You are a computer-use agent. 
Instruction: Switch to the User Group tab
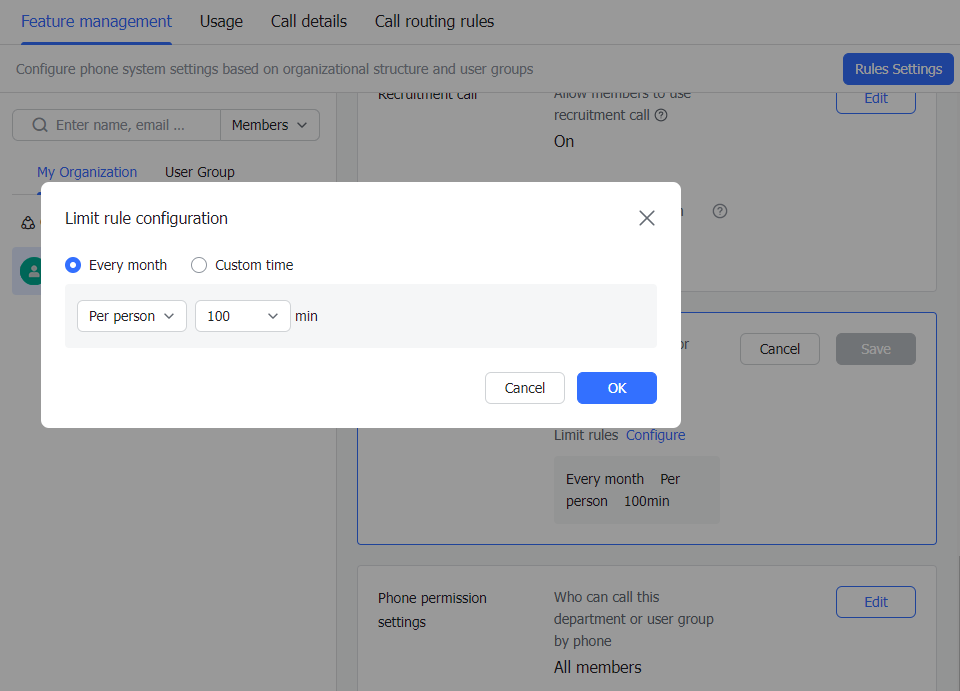click(199, 172)
